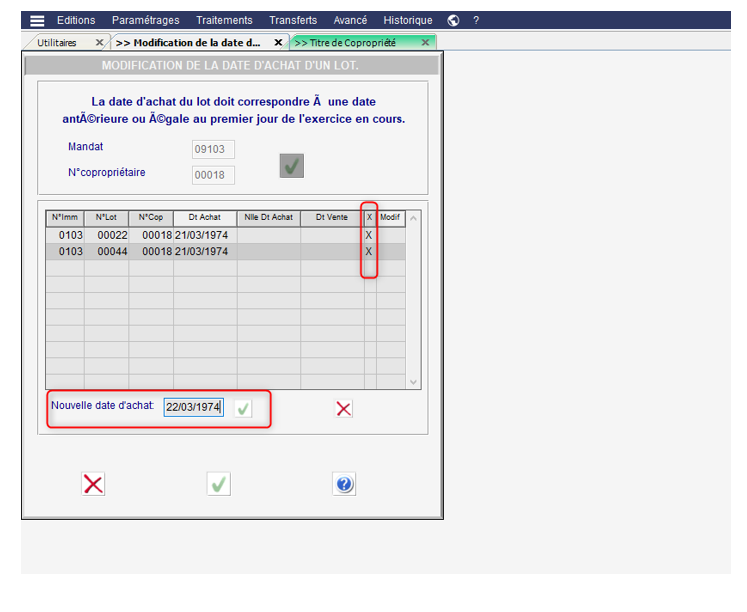747x612 pixels.
Task: Open the Editions menu
Action: coord(76,20)
